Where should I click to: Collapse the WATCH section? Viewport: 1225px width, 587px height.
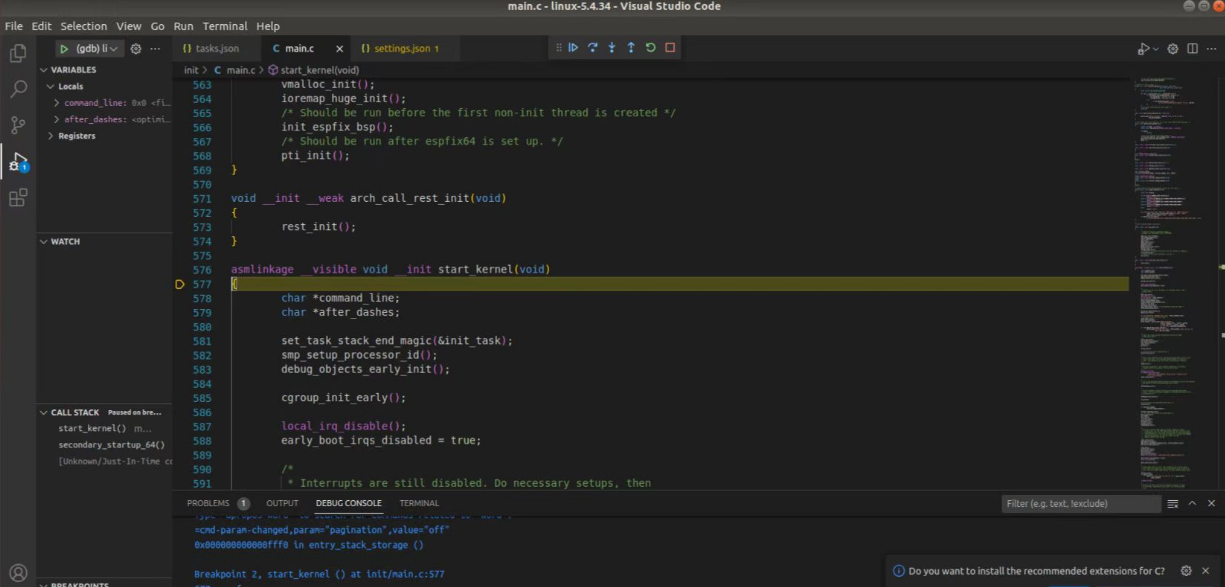point(45,241)
